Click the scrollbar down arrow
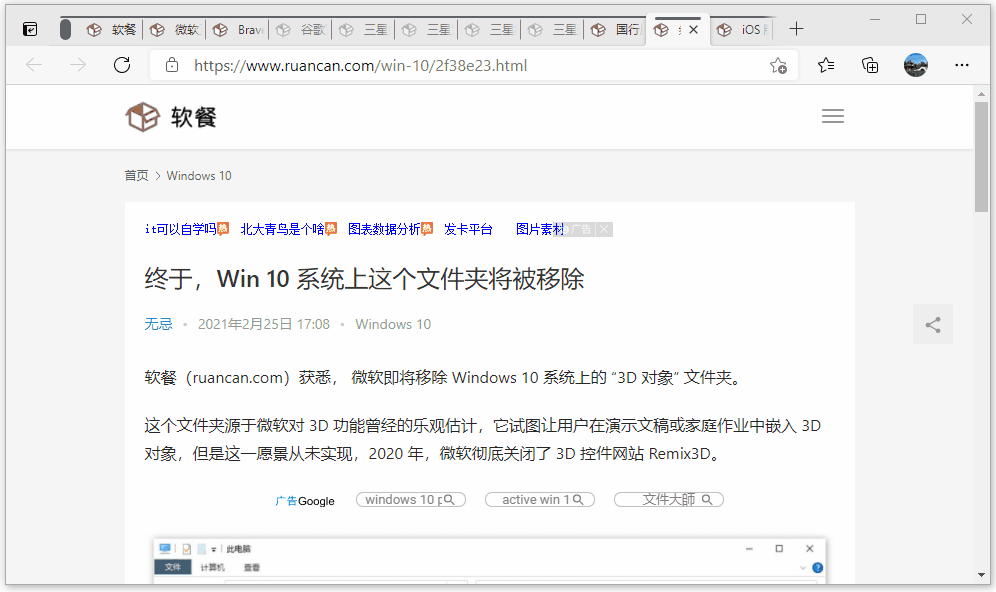 [981, 575]
